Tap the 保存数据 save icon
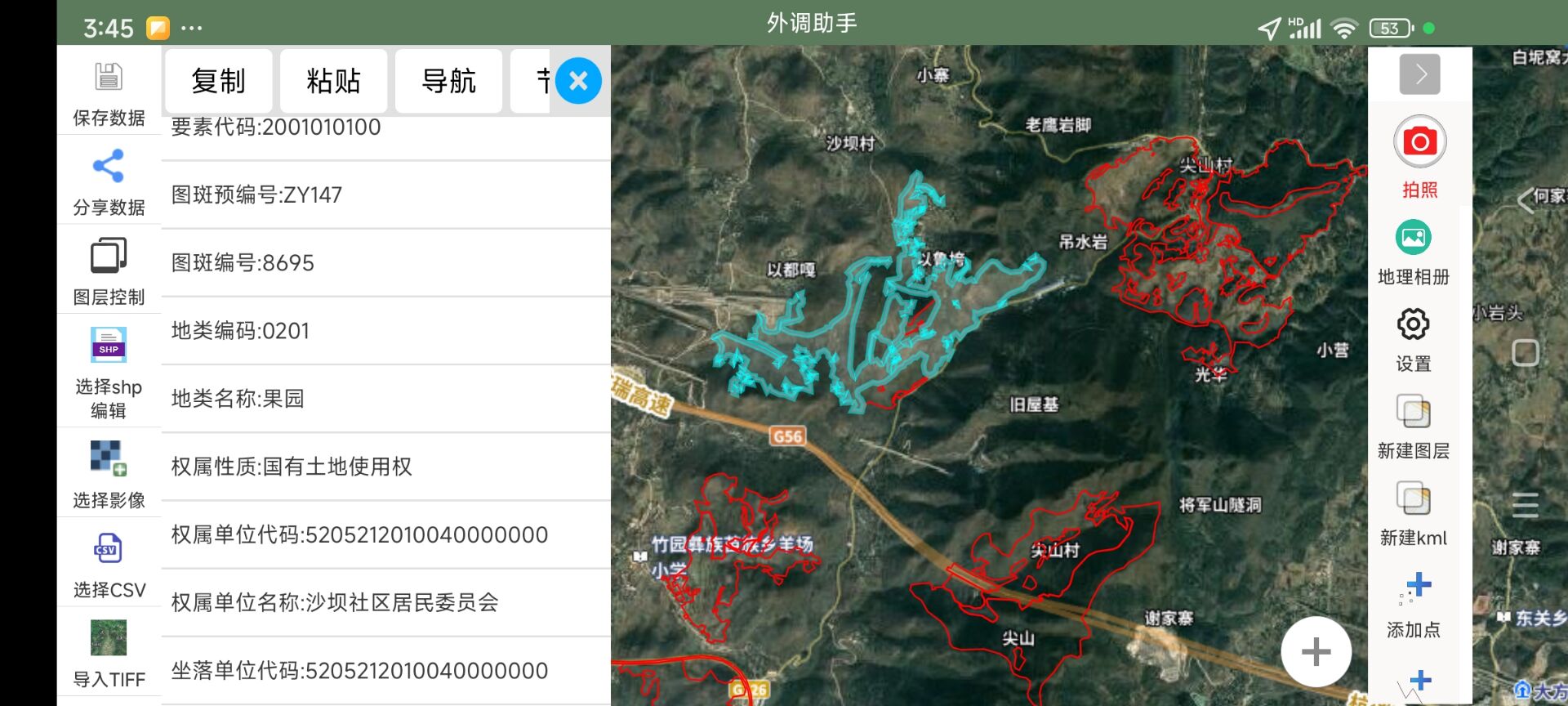The image size is (1568, 706). [x=109, y=77]
